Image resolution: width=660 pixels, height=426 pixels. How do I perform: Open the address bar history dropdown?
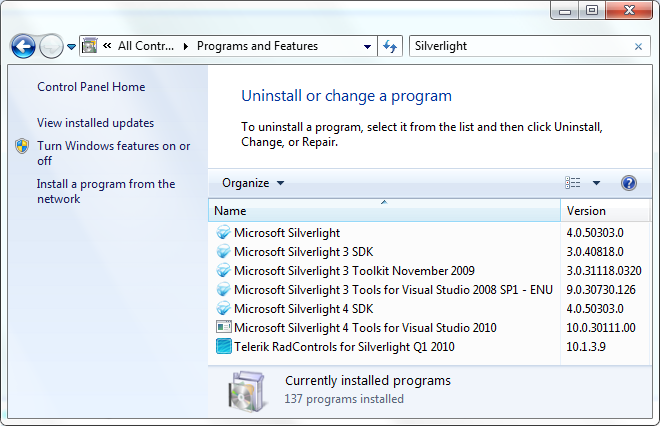coord(367,46)
